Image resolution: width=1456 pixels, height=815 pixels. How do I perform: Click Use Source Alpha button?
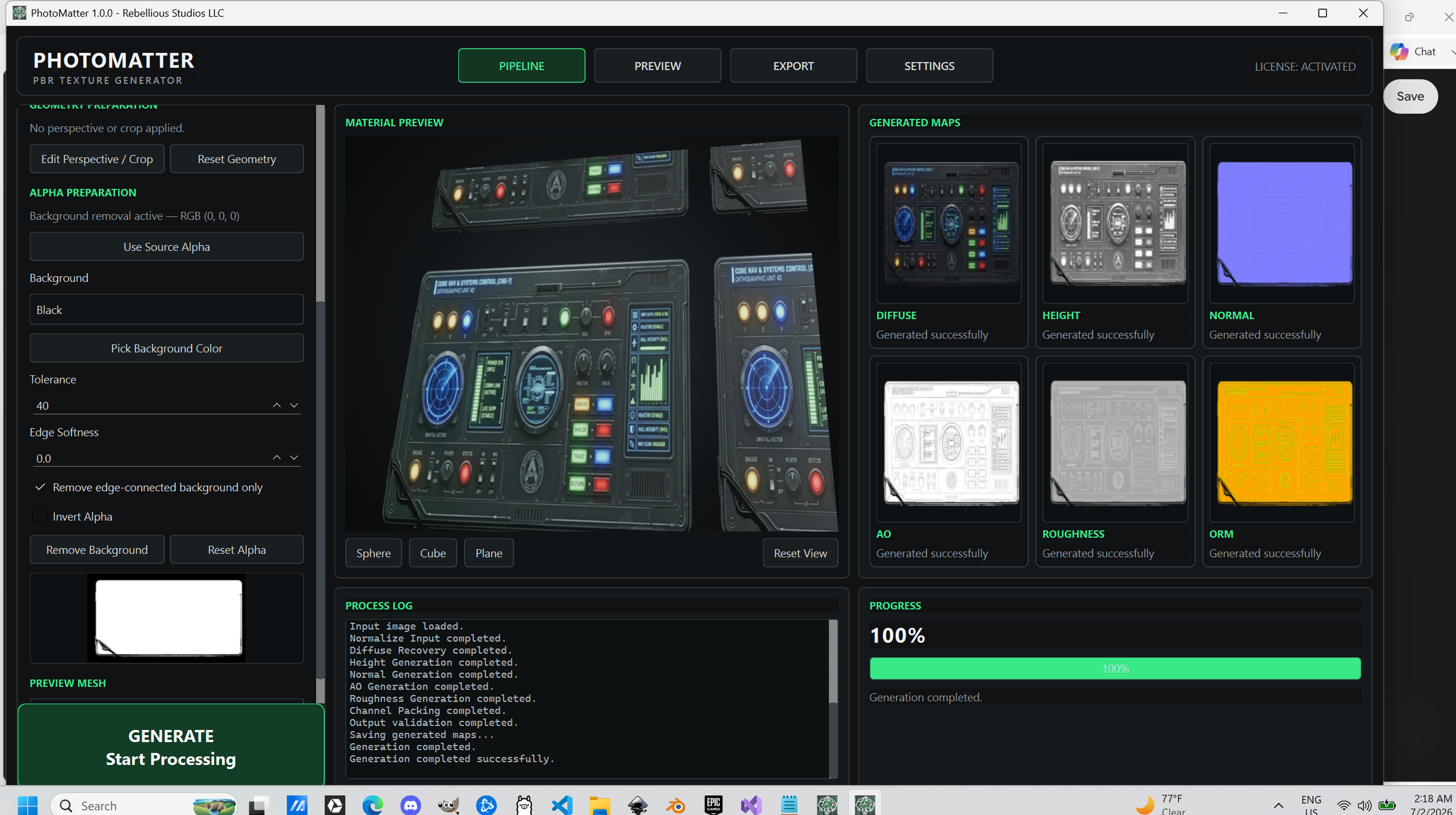tap(167, 246)
